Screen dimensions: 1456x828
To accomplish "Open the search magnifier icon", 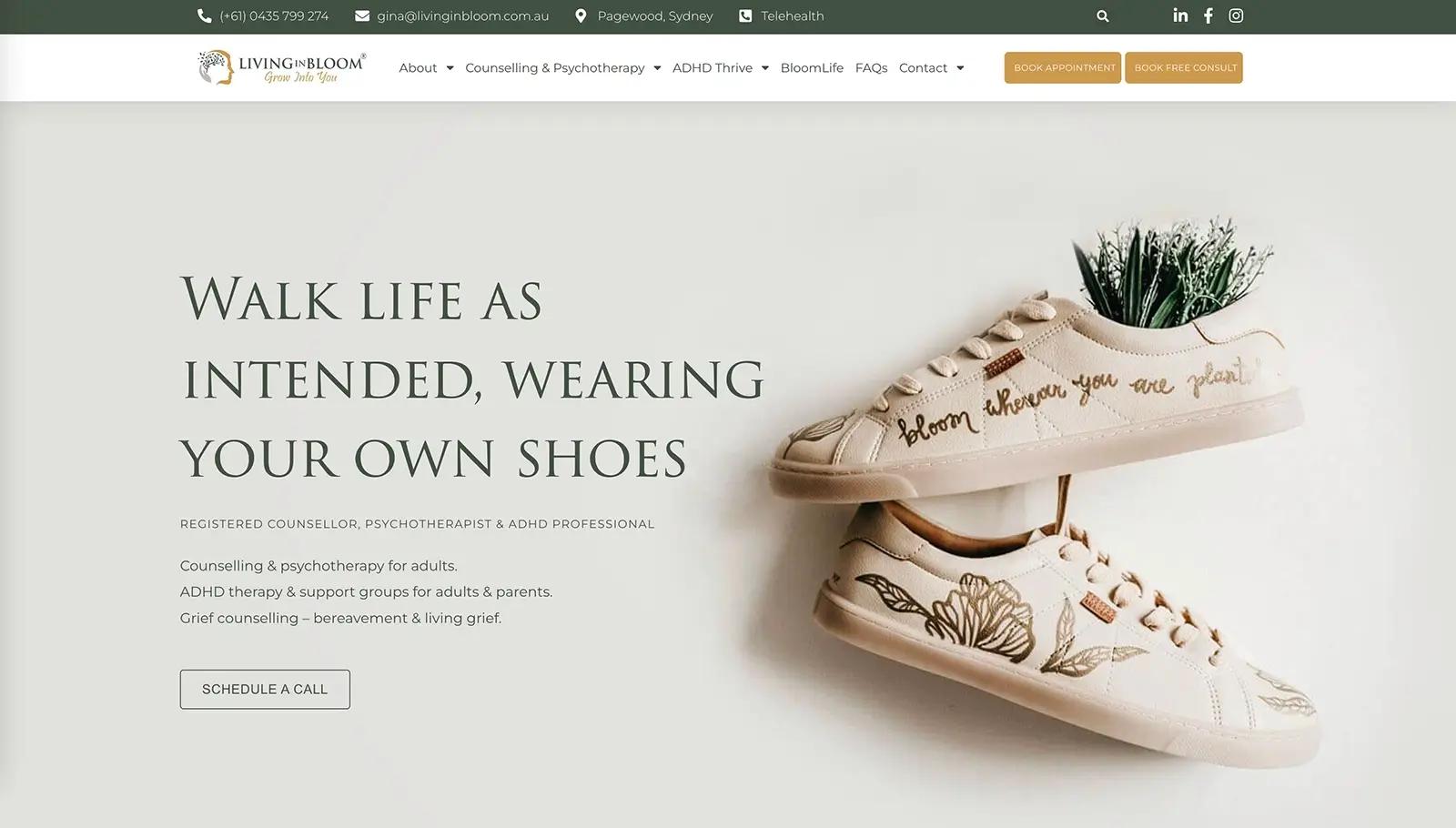I will (x=1102, y=15).
